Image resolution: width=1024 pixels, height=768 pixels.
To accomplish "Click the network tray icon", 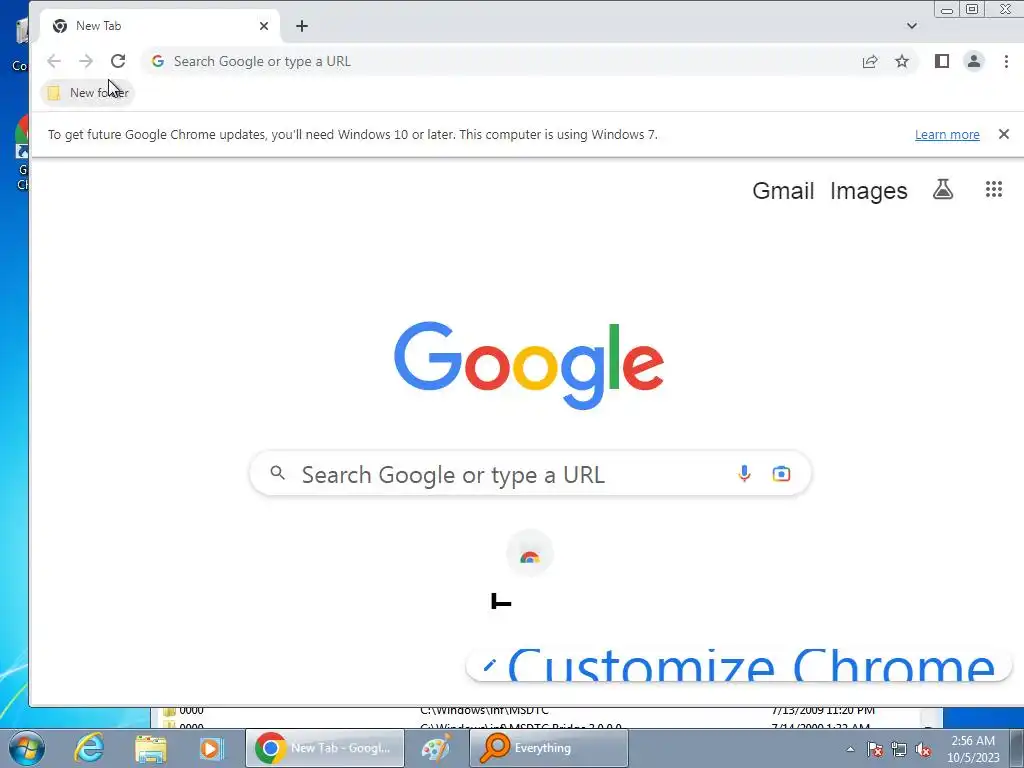I will coord(899,749).
